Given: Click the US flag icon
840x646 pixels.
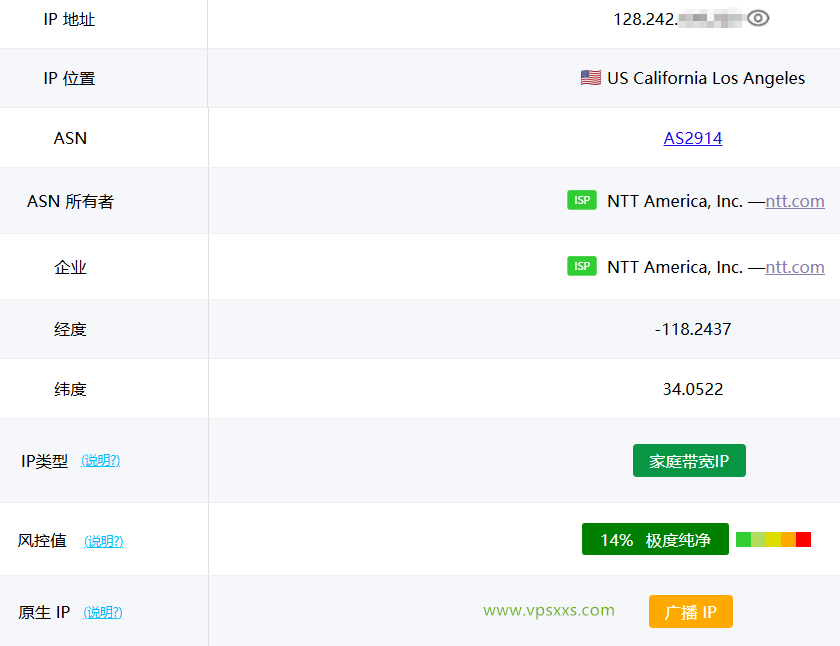Looking at the screenshot, I should 591,78.
